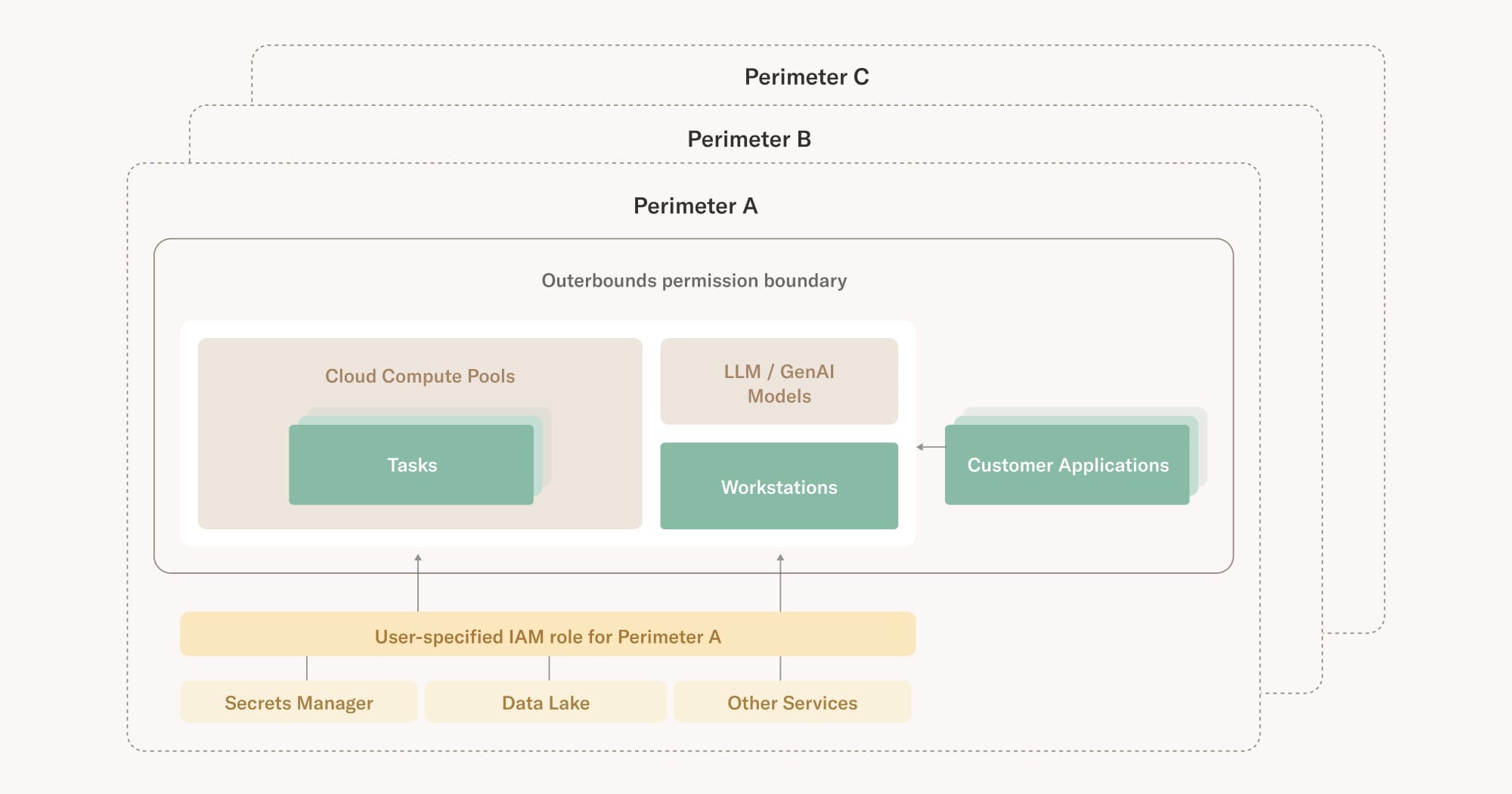This screenshot has width=1512, height=794.
Task: Click the Data Lake box
Action: (x=545, y=703)
